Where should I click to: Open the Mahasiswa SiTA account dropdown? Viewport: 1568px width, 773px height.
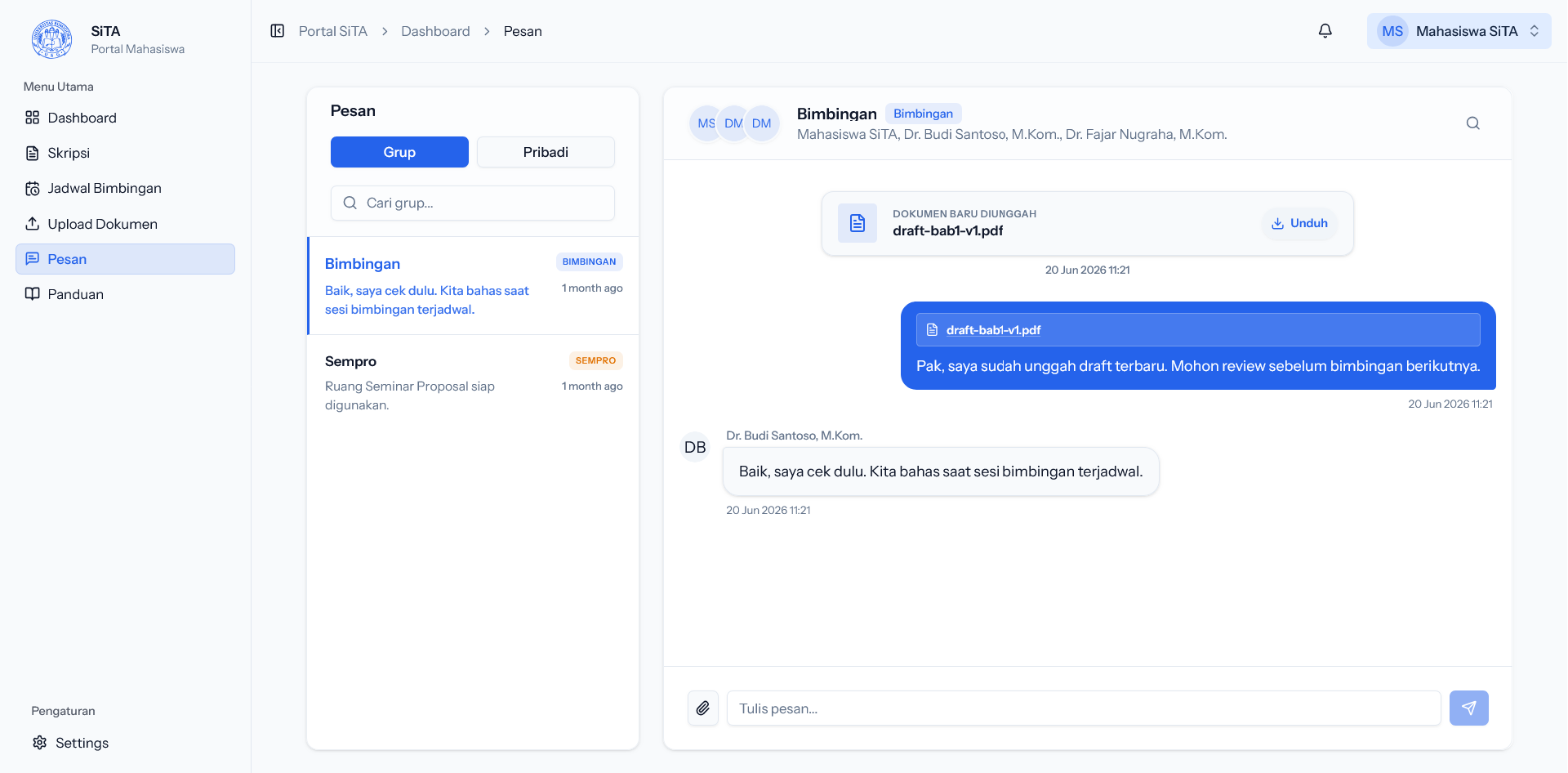pyautogui.click(x=1459, y=31)
